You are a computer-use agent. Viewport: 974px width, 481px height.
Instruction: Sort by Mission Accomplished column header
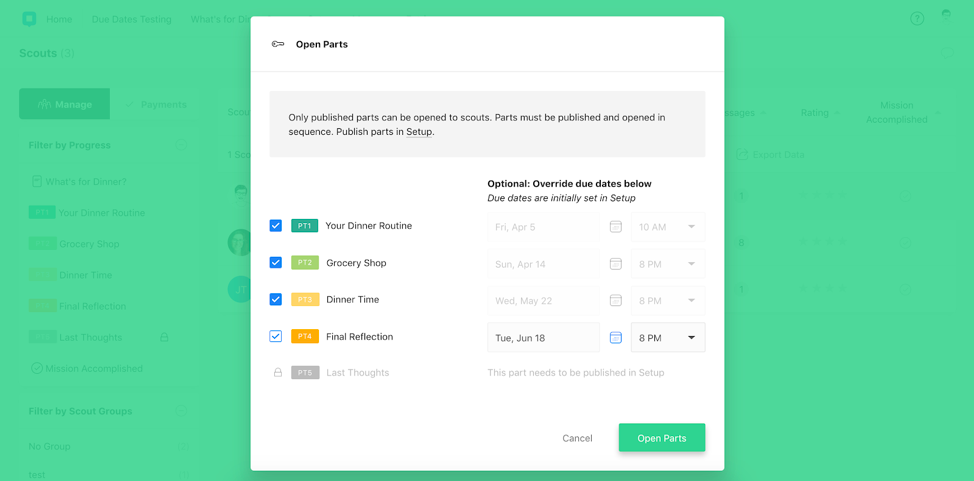[x=901, y=112]
